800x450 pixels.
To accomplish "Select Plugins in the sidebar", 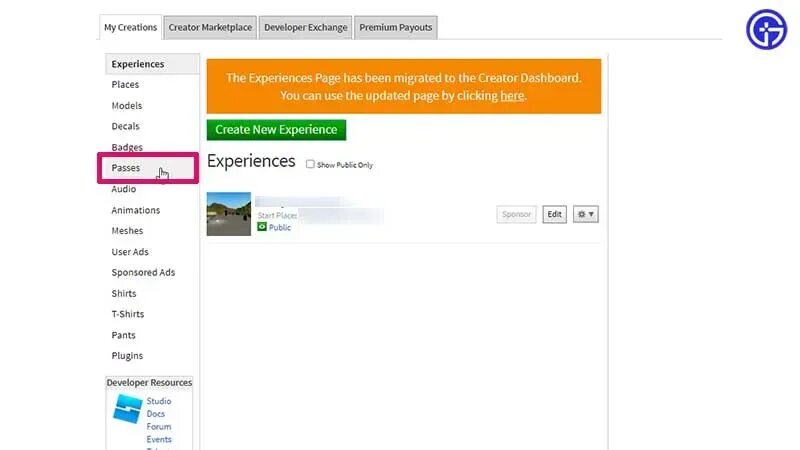I will click(127, 356).
